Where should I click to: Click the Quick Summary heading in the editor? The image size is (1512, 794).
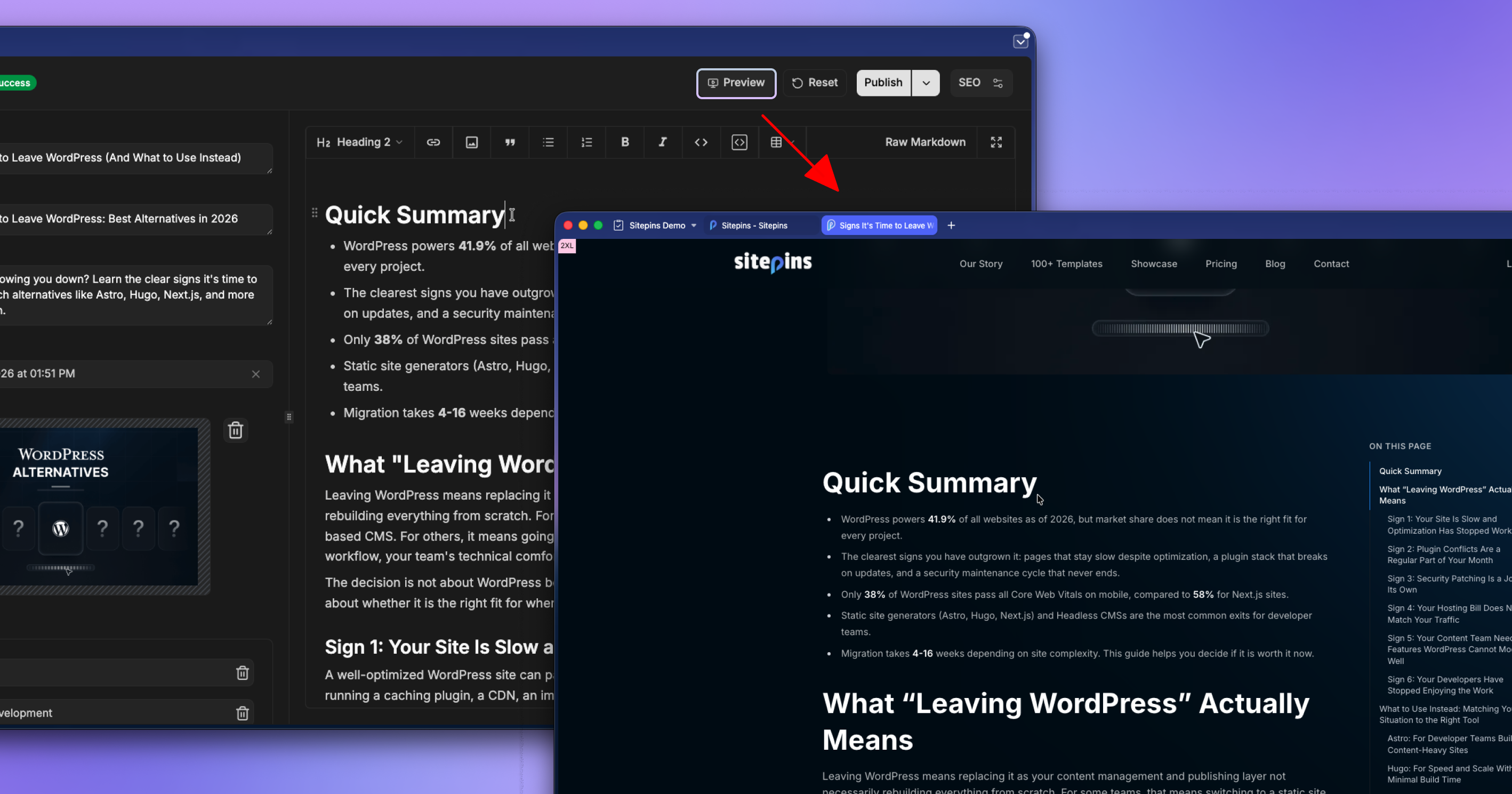pos(414,215)
